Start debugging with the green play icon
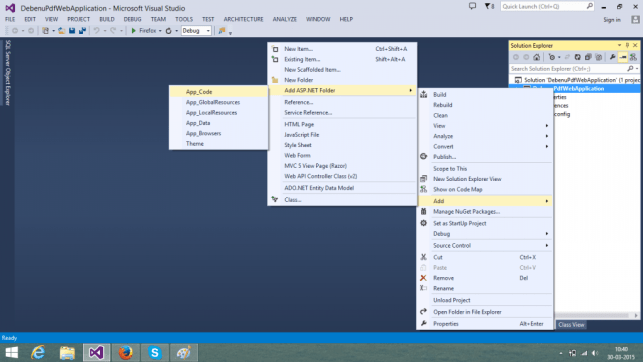 pos(133,31)
